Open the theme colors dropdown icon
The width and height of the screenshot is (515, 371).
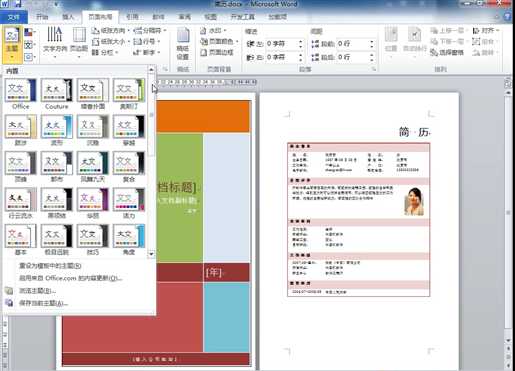pos(30,33)
